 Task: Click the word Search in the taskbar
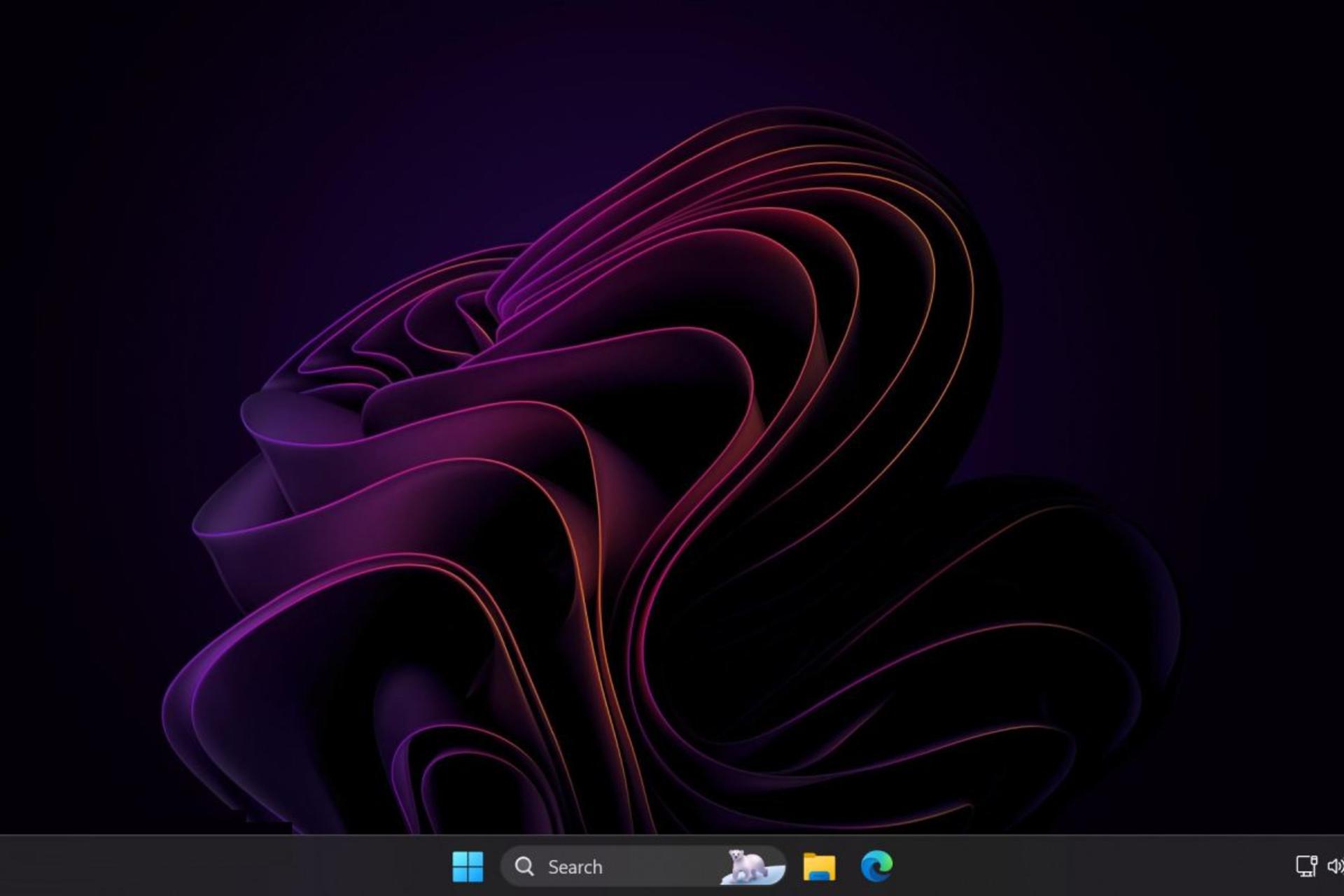coord(575,867)
